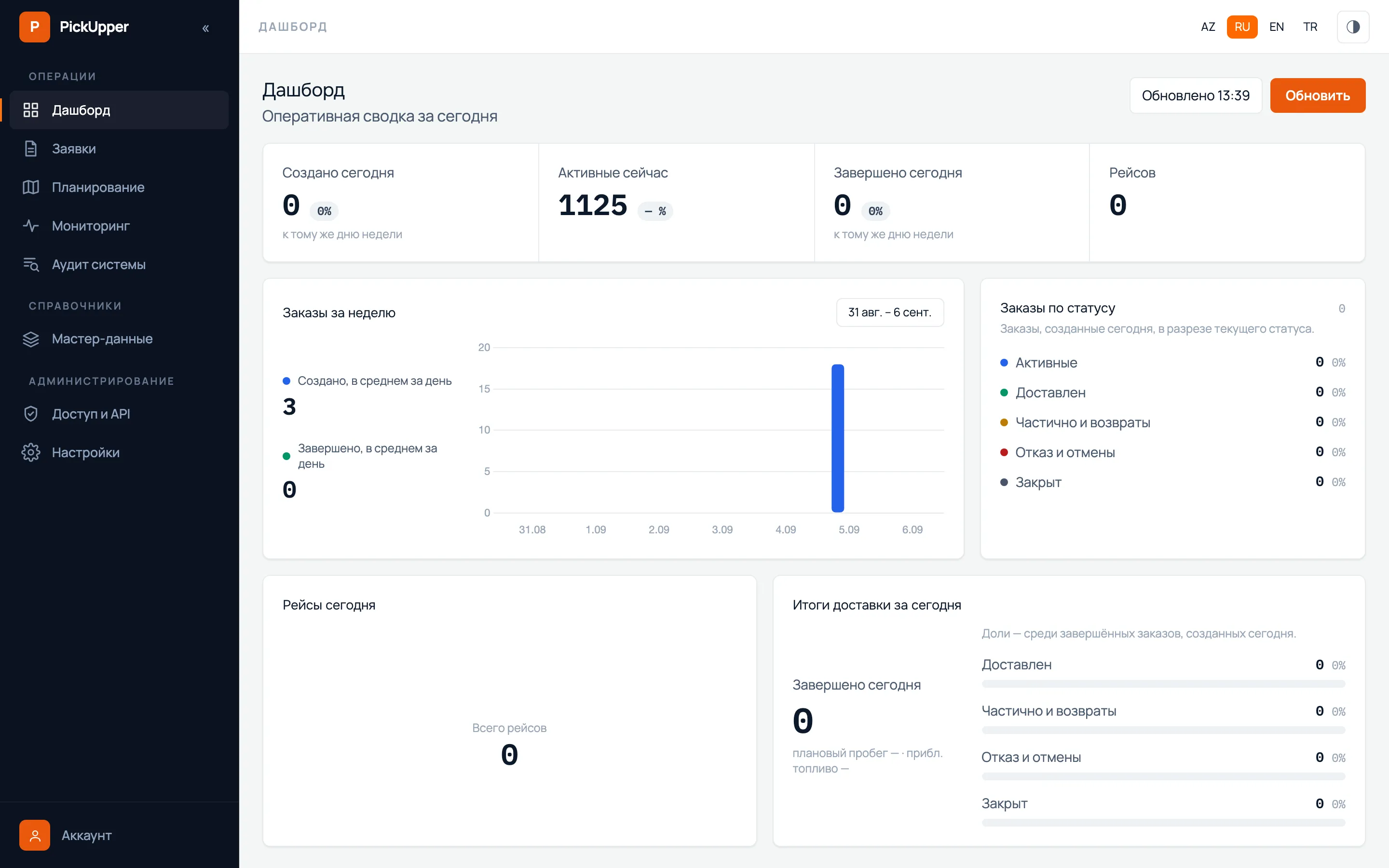Open the Планирование section
Screen dimensions: 1389x868
point(119,187)
